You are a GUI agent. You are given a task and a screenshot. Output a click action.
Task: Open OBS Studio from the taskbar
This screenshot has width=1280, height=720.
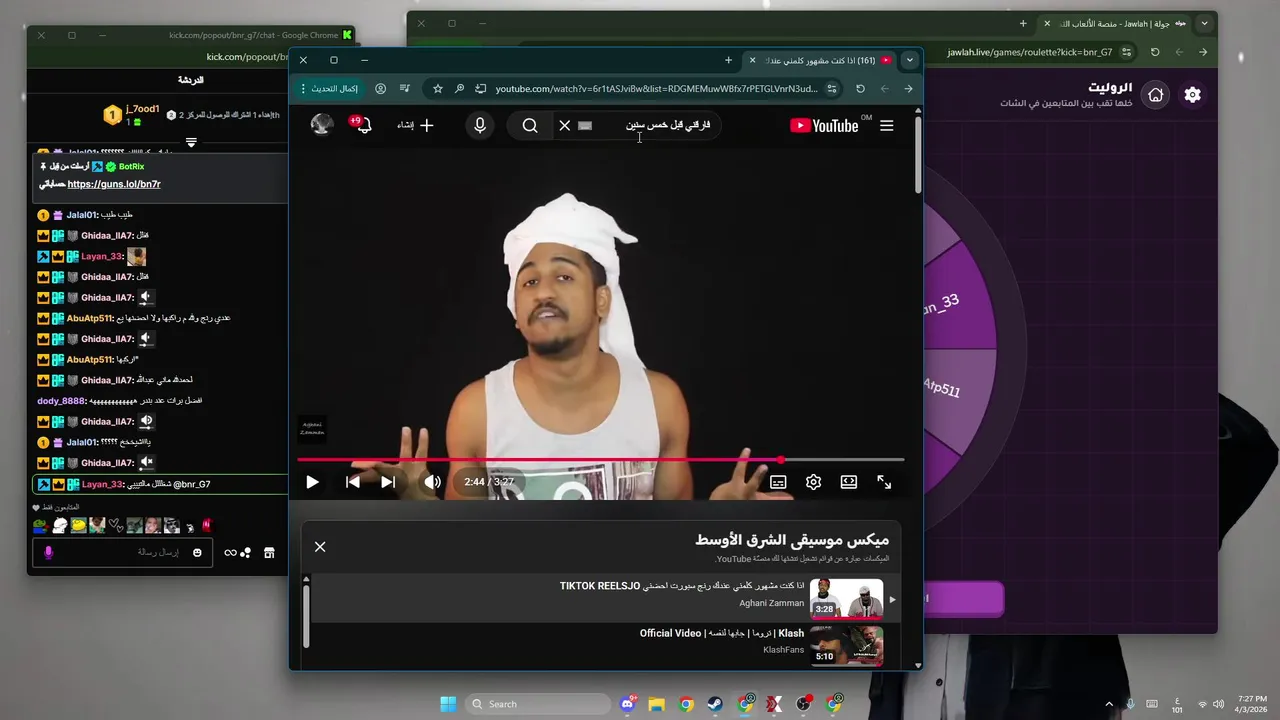coord(804,704)
